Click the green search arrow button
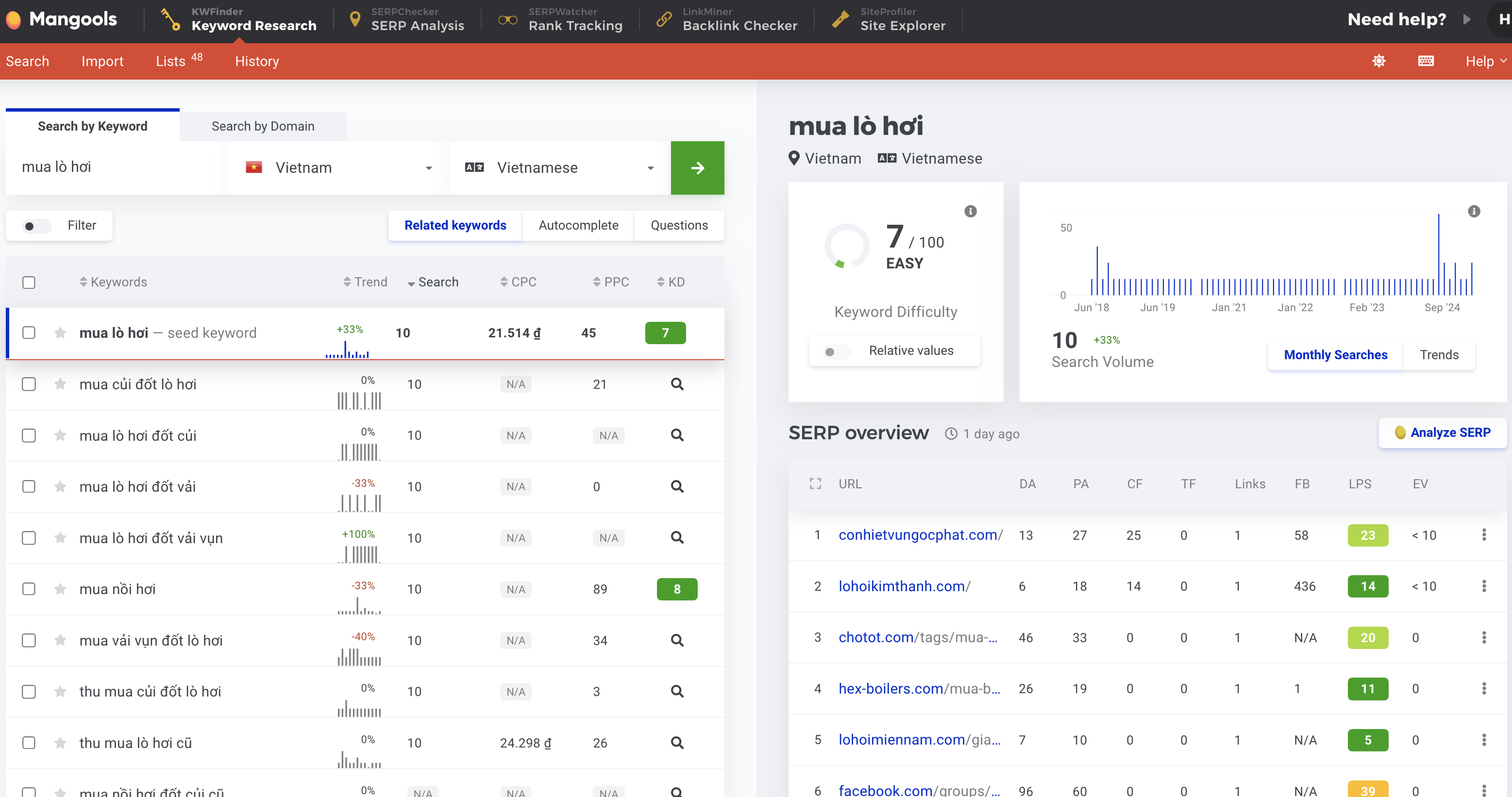1512x797 pixels. 697,168
